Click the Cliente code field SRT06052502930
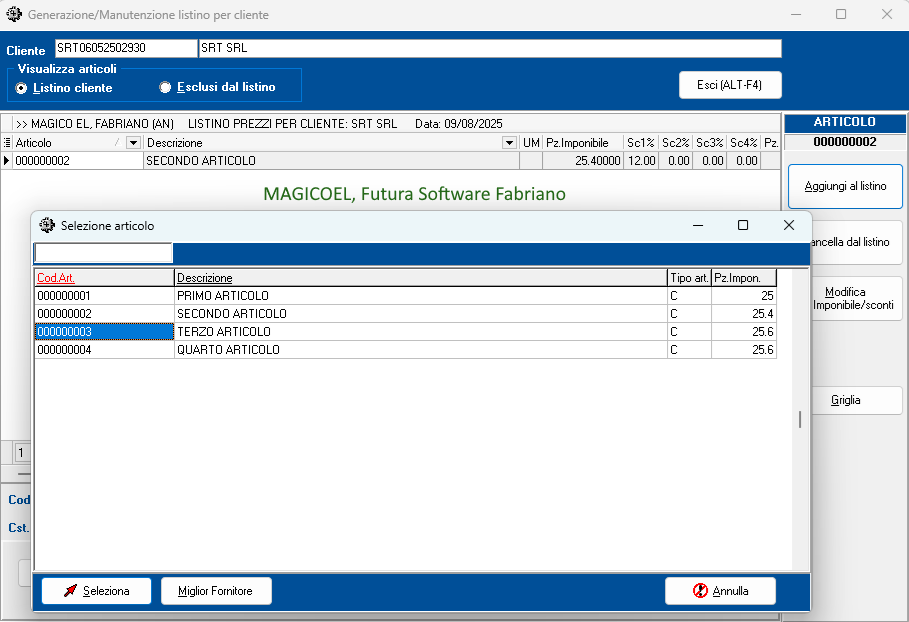The height and width of the screenshot is (622, 909). point(126,48)
